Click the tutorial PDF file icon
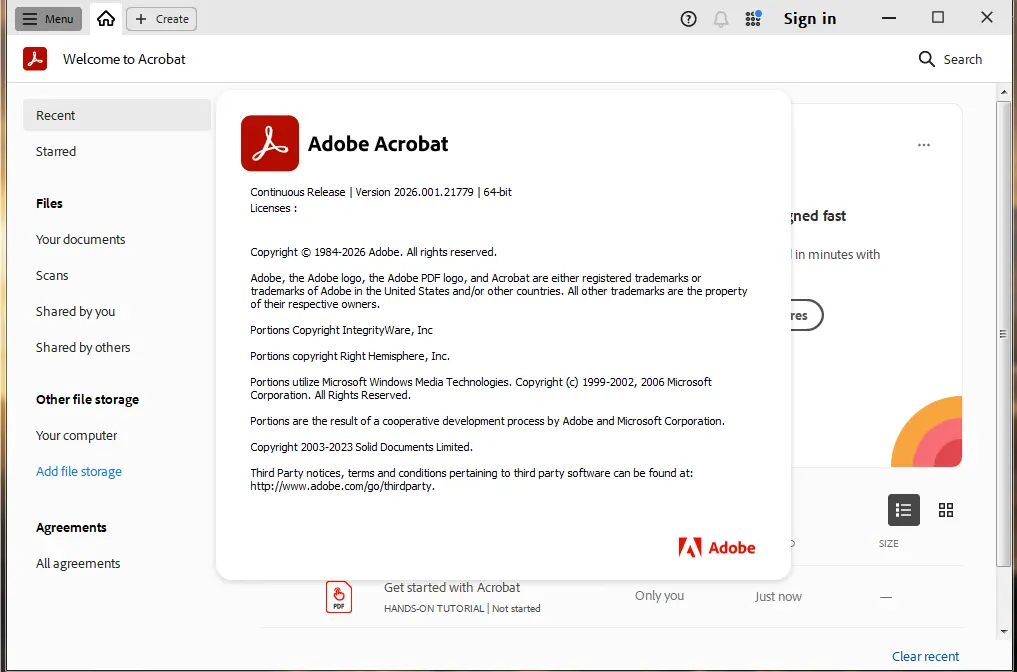This screenshot has width=1017, height=672. [339, 597]
